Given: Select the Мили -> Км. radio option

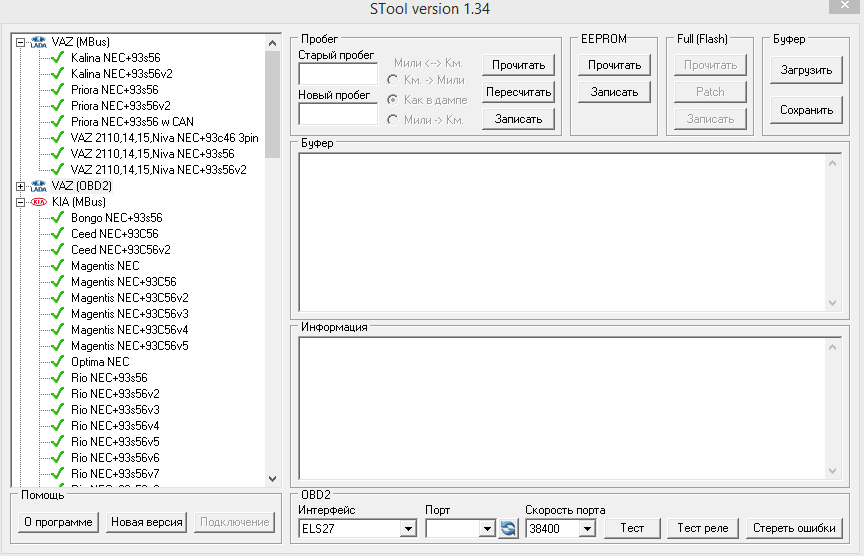Looking at the screenshot, I should 392,120.
